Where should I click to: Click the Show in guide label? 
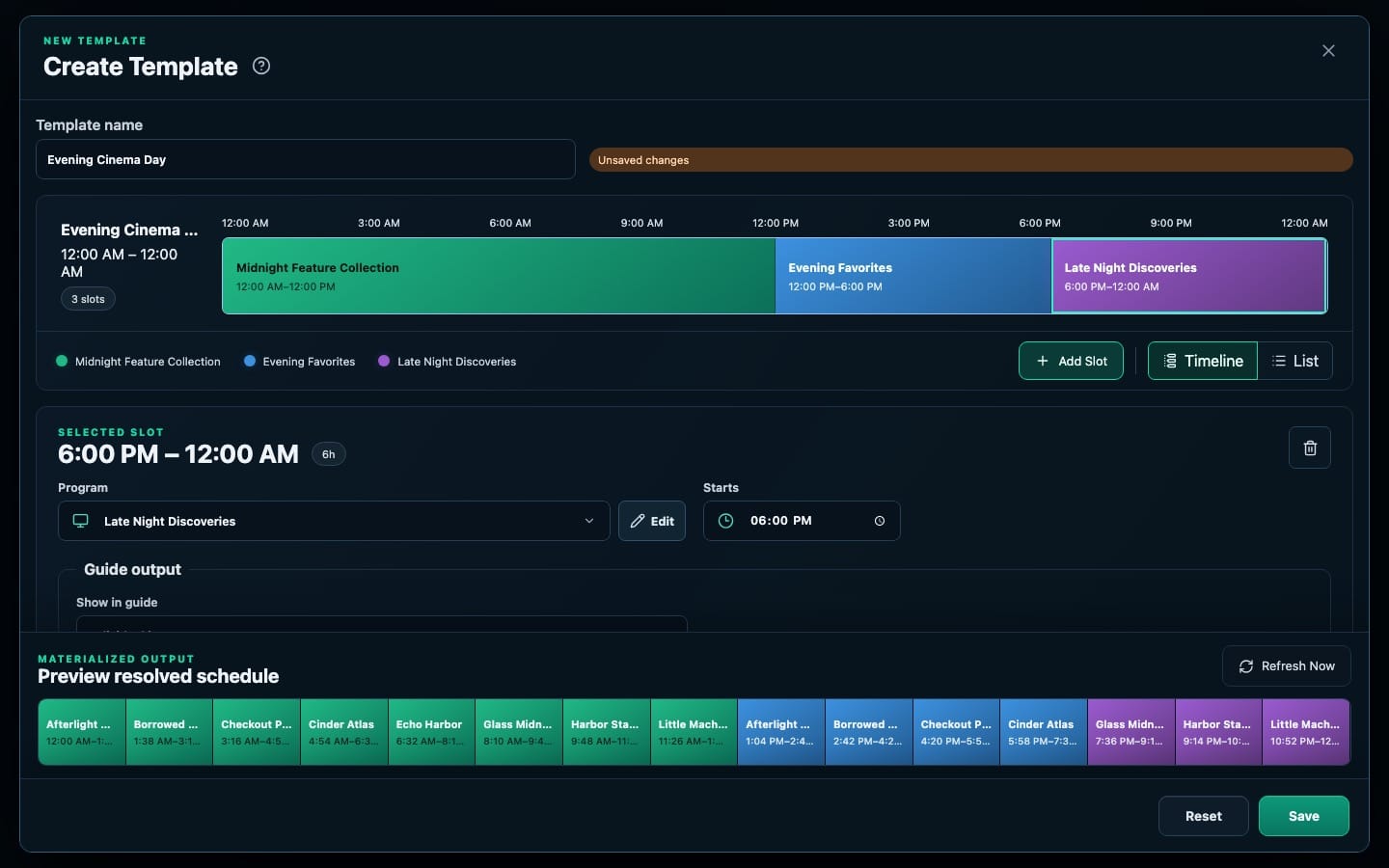pos(117,602)
